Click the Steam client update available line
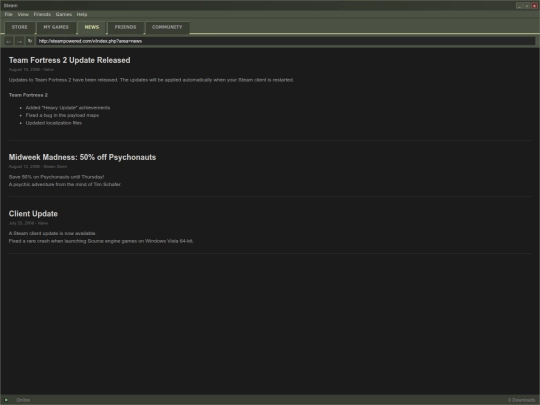 [x=52, y=233]
